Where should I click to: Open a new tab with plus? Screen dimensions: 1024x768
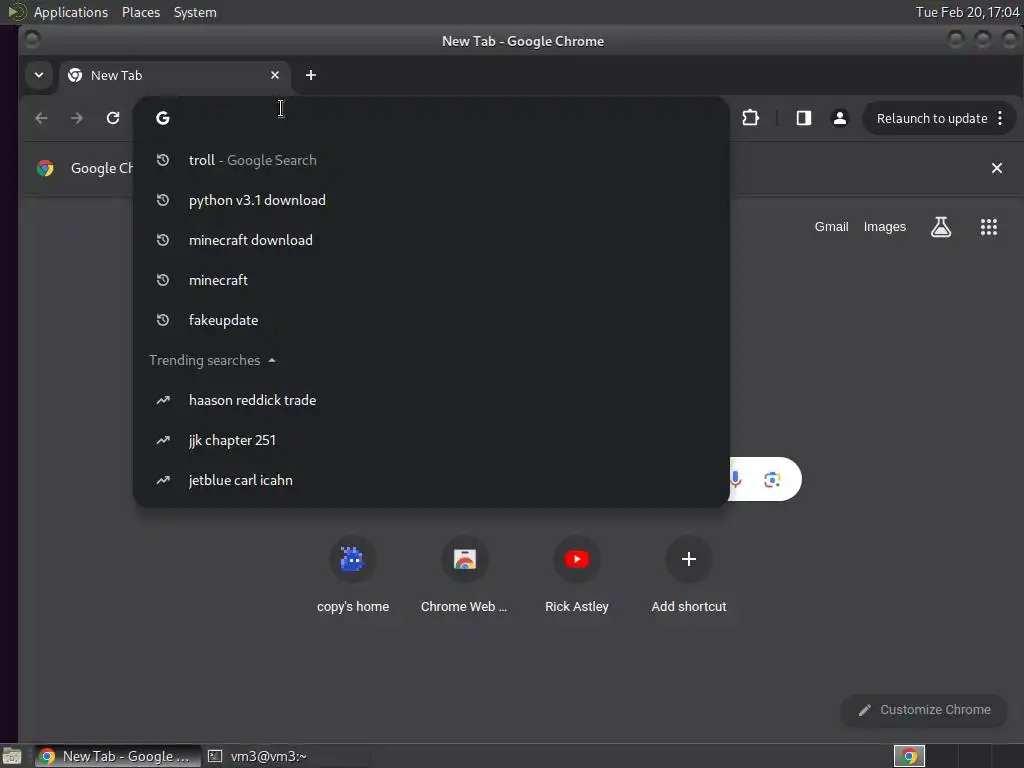[311, 75]
